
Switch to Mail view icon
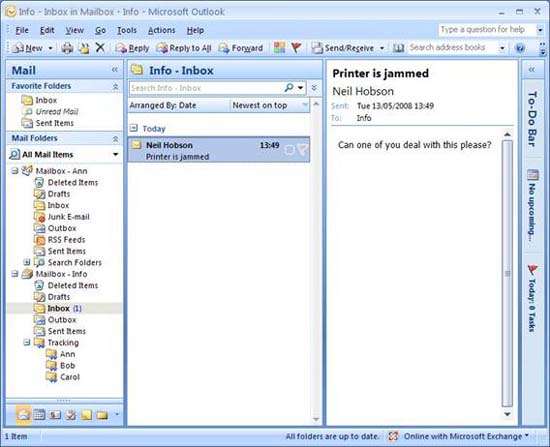[24, 415]
